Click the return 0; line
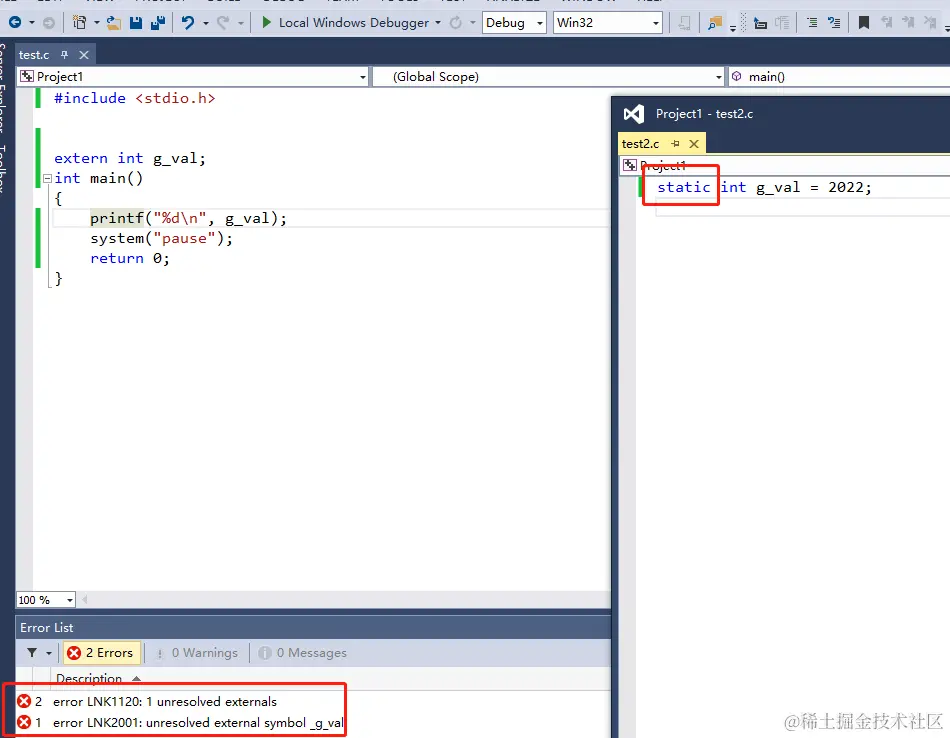Image resolution: width=950 pixels, height=738 pixels. pos(130,258)
